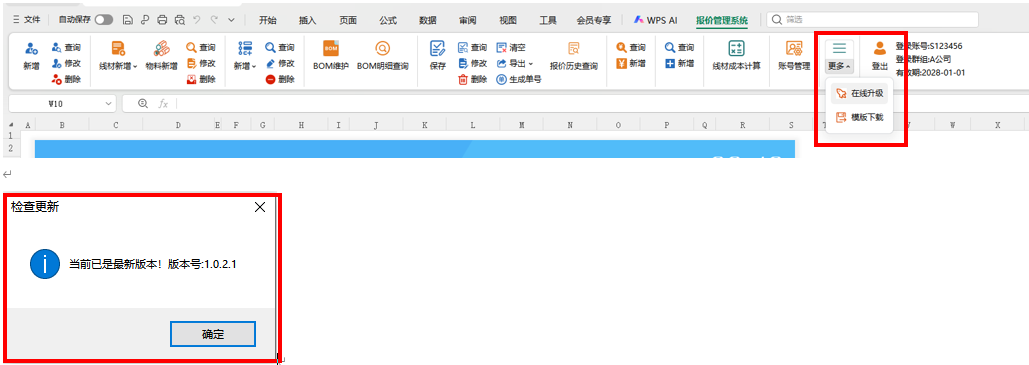Click 修改 with the blue person icon
Screen dimensions: 1029x365
(66, 64)
